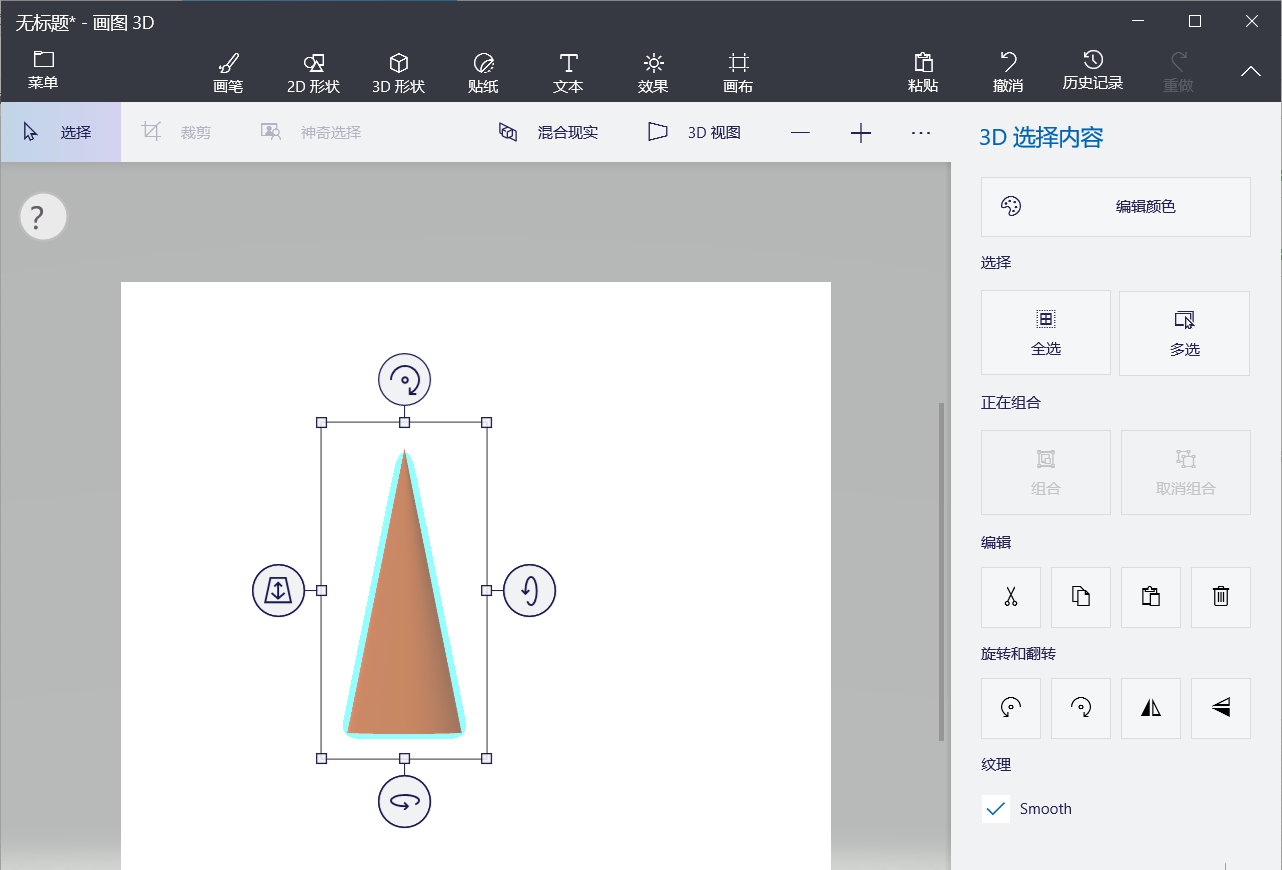Minimize the Paint 3D window
The image size is (1282, 870).
tap(1138, 21)
